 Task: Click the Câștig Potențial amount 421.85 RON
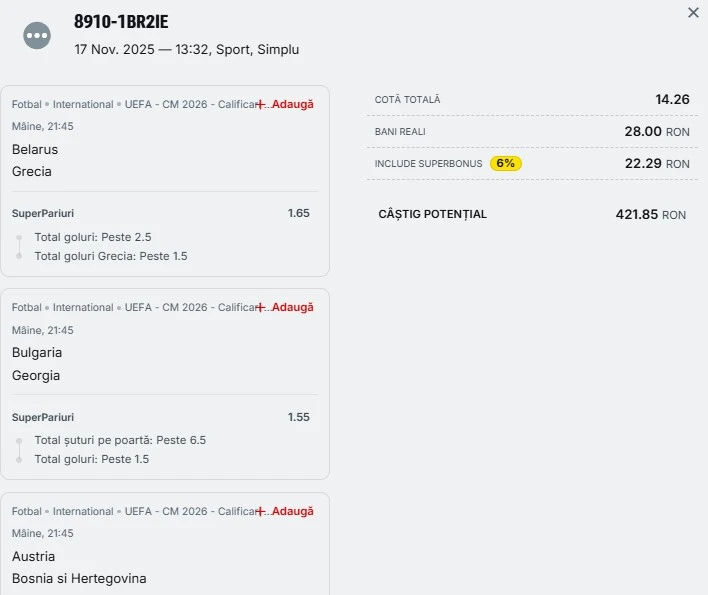click(650, 214)
